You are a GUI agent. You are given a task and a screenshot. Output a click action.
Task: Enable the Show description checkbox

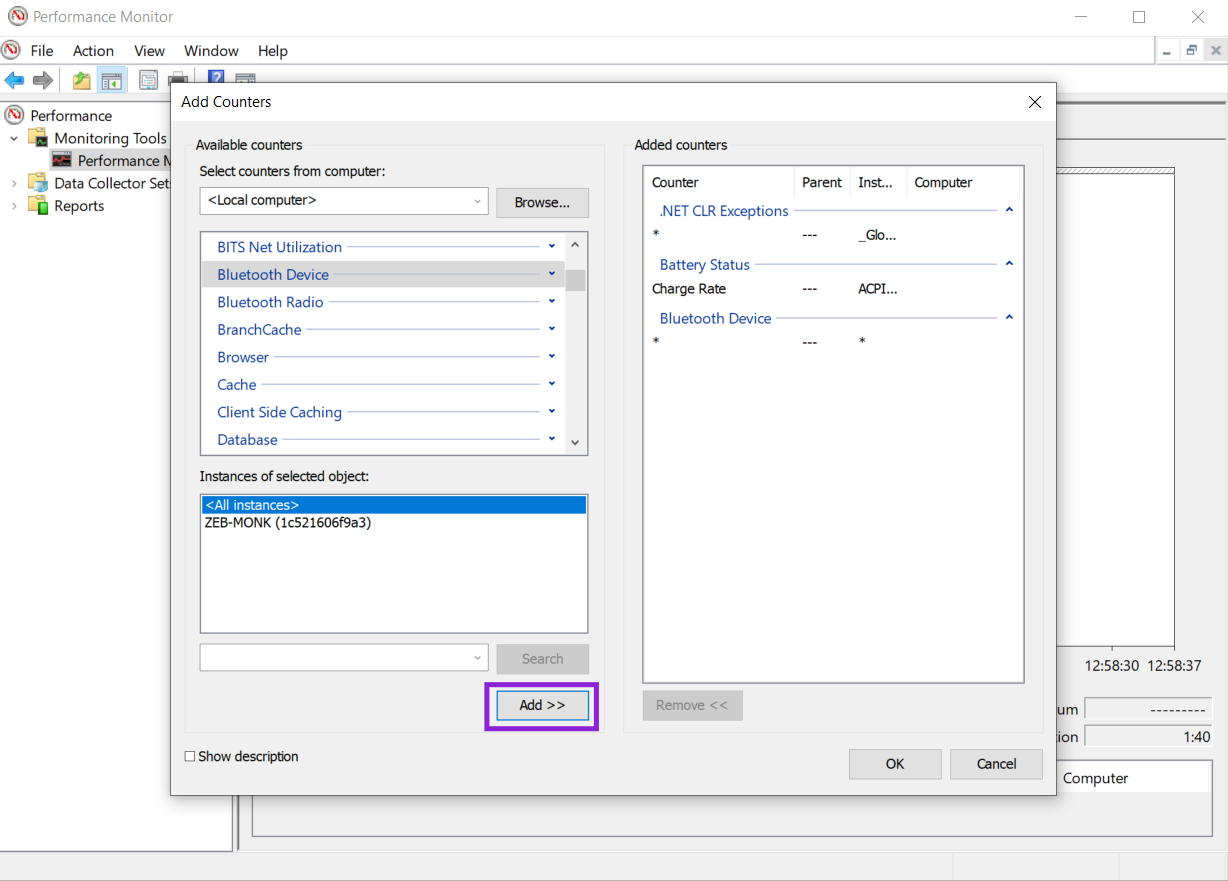click(190, 757)
